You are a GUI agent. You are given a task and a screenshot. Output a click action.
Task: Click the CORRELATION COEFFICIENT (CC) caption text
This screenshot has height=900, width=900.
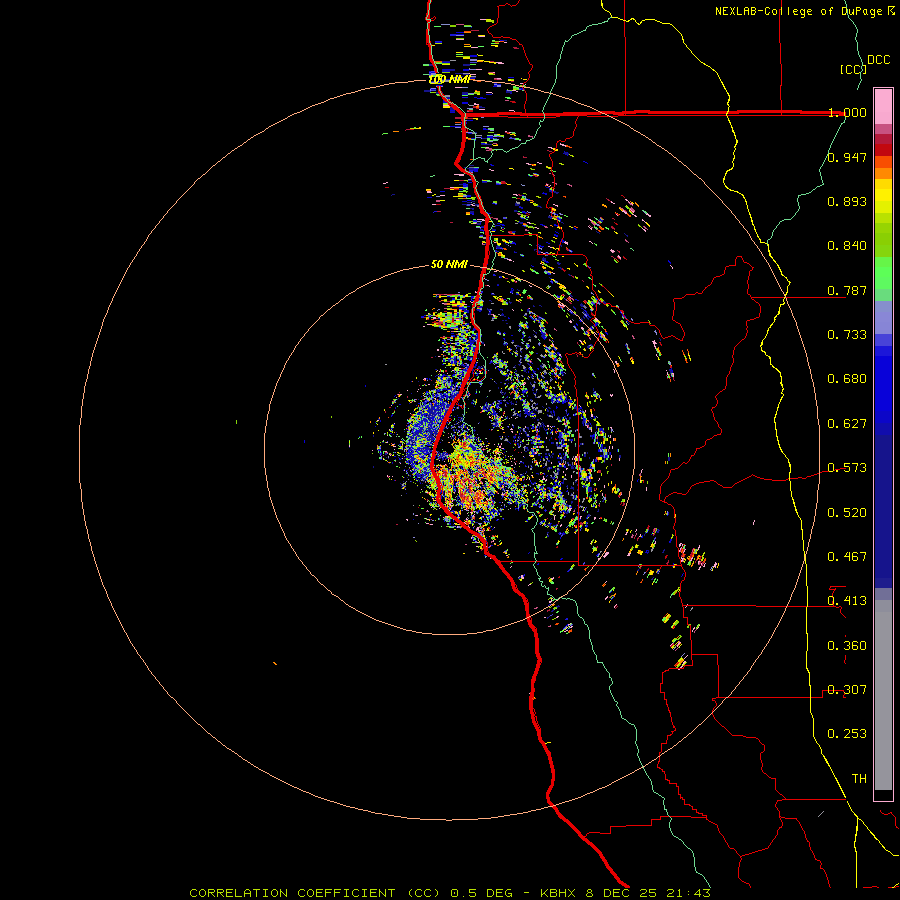click(316, 893)
